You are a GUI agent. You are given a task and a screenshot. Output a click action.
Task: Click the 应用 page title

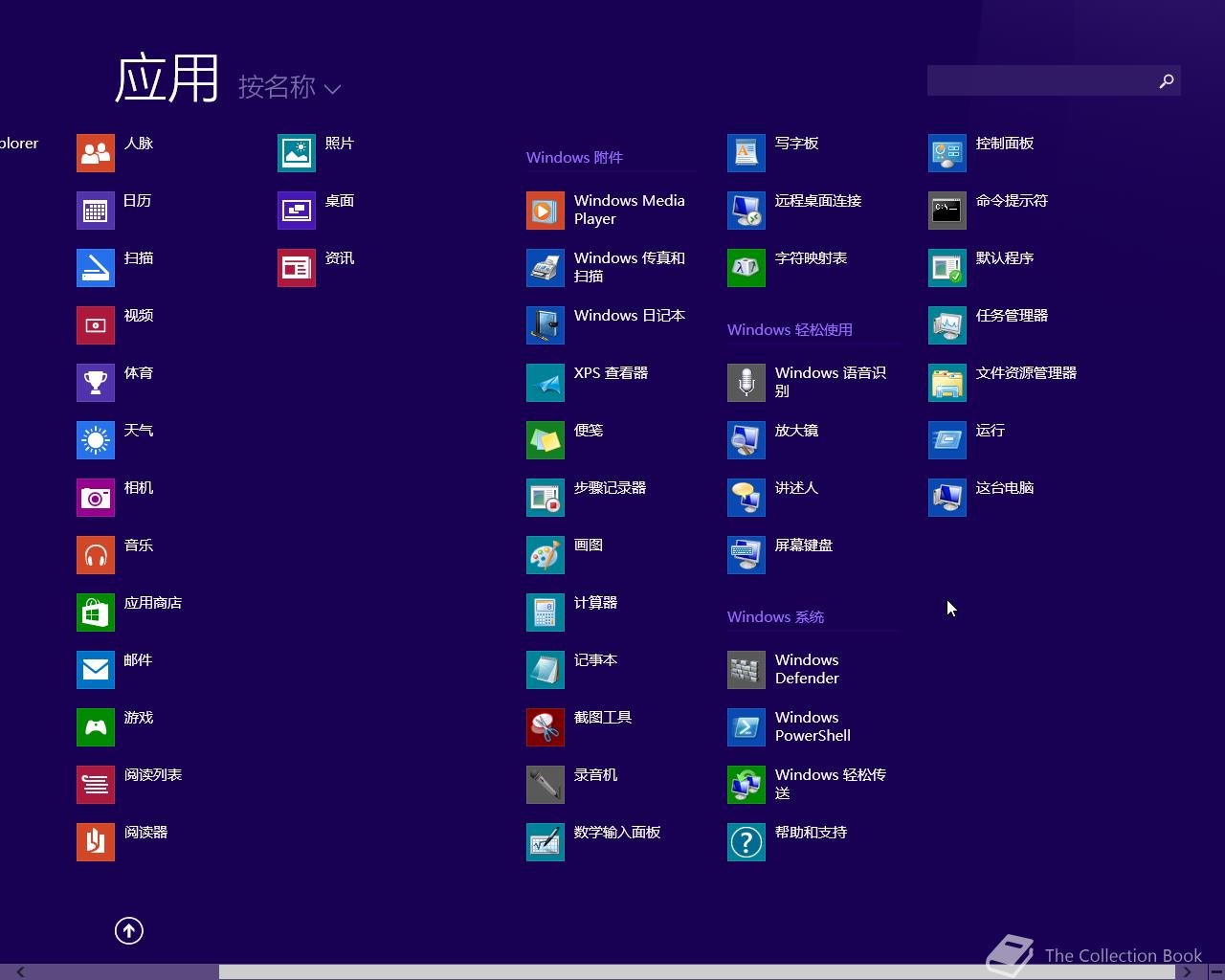click(x=167, y=78)
